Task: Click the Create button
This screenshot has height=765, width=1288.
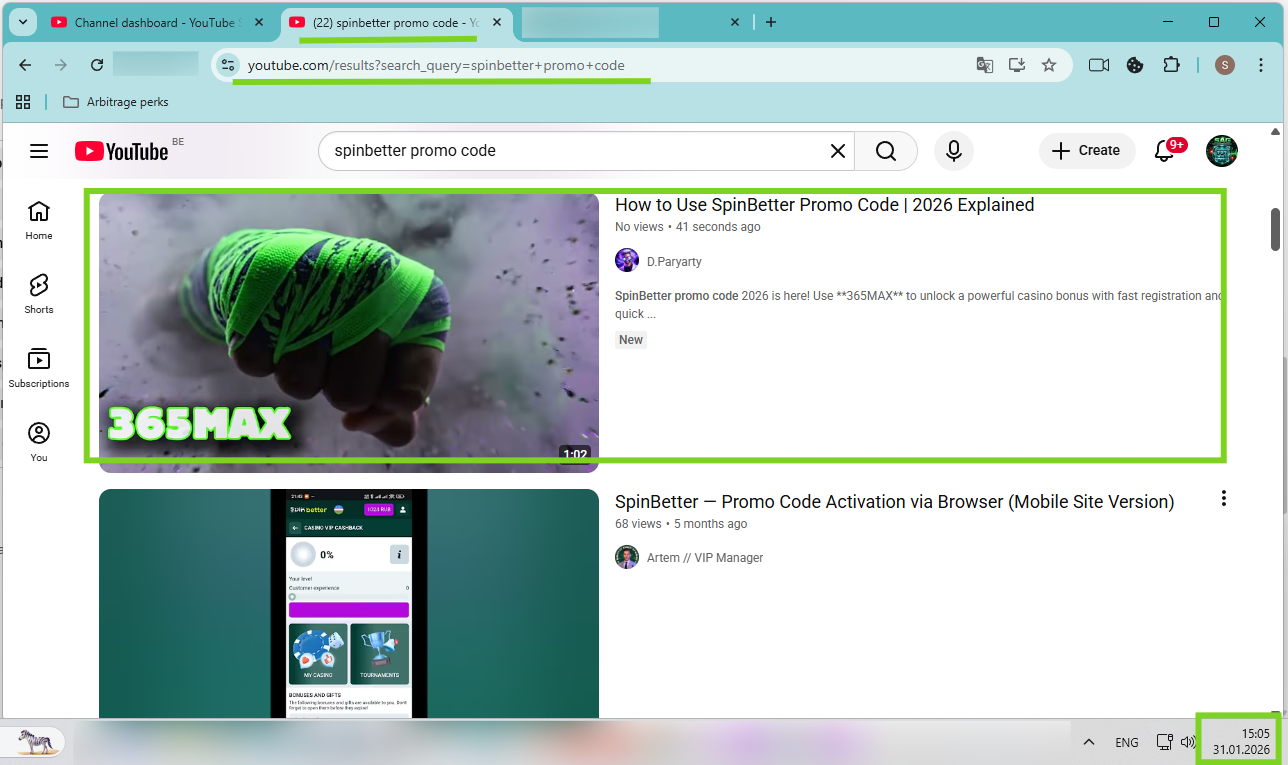Action: 1087,151
